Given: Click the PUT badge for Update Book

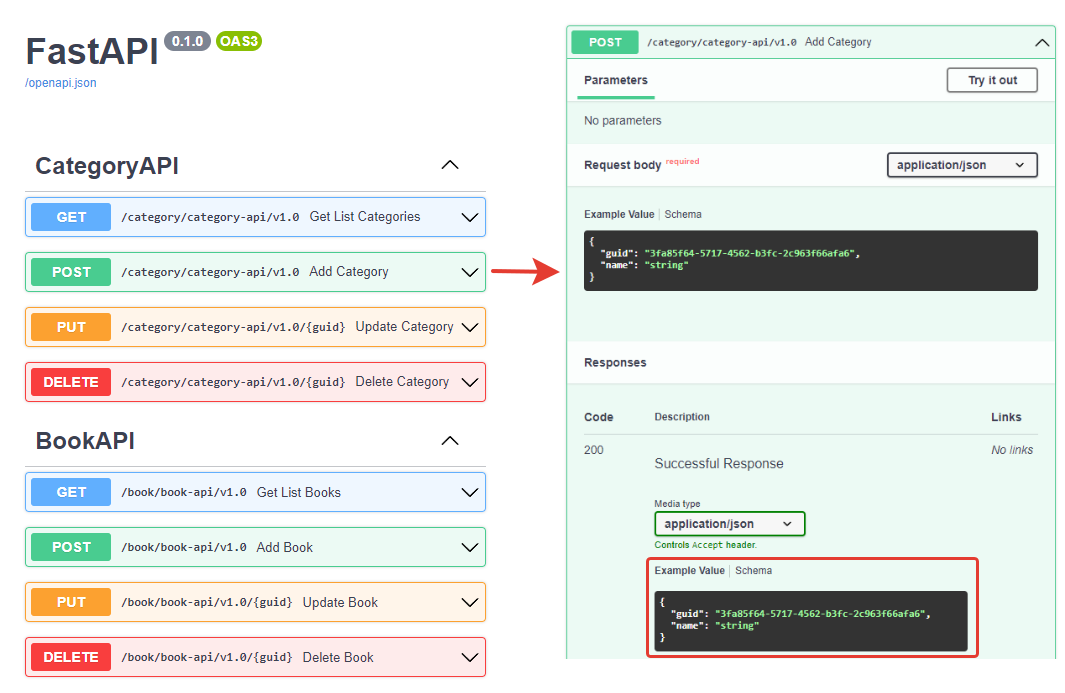Looking at the screenshot, I should pyautogui.click(x=71, y=602).
